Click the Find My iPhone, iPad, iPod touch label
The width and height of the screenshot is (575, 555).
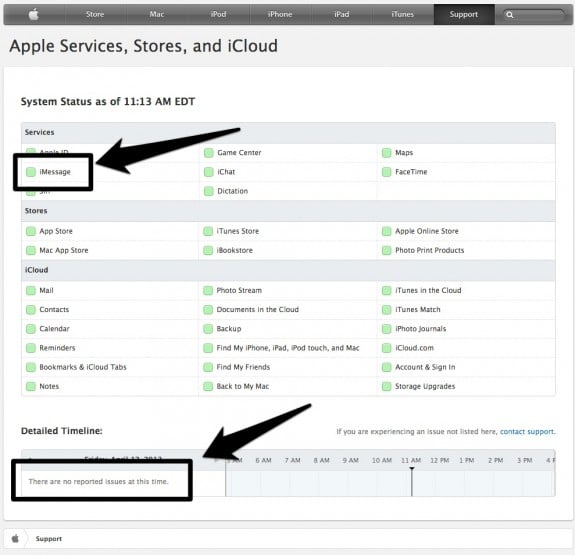click(288, 348)
